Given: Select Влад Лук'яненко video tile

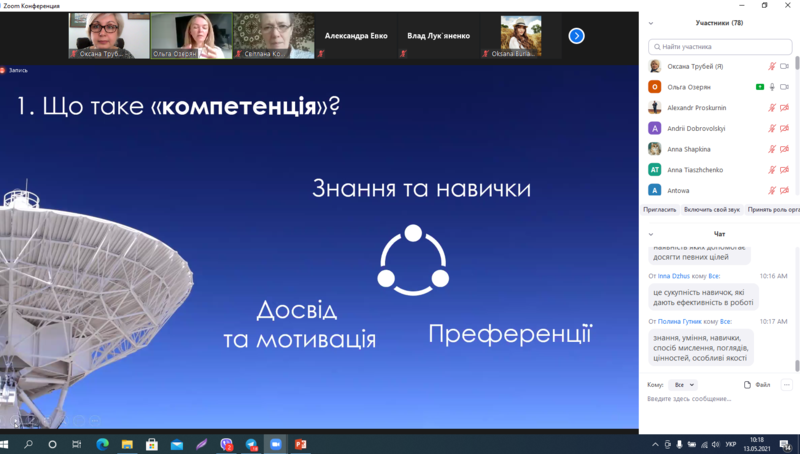Looking at the screenshot, I should [x=438, y=36].
